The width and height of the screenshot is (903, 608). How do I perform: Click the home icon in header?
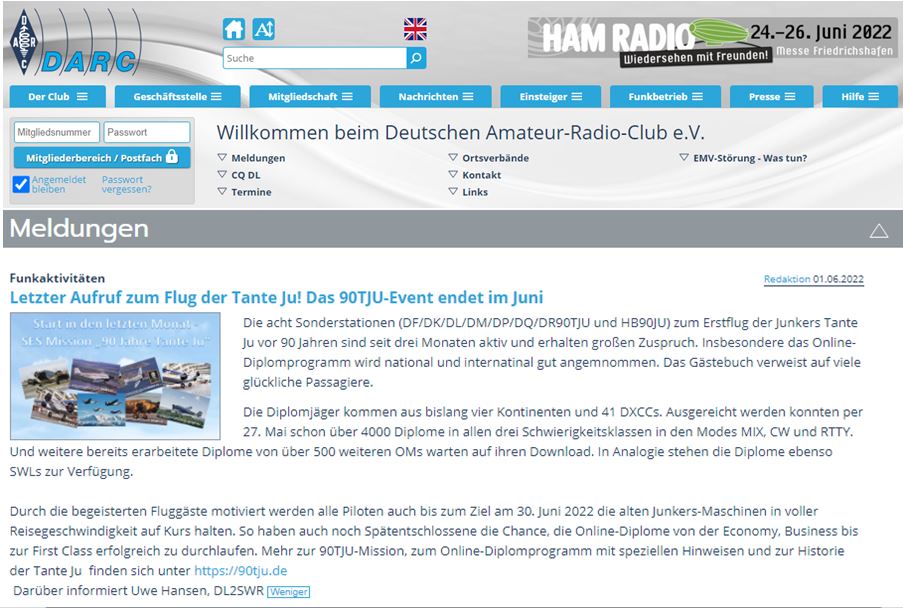[233, 29]
